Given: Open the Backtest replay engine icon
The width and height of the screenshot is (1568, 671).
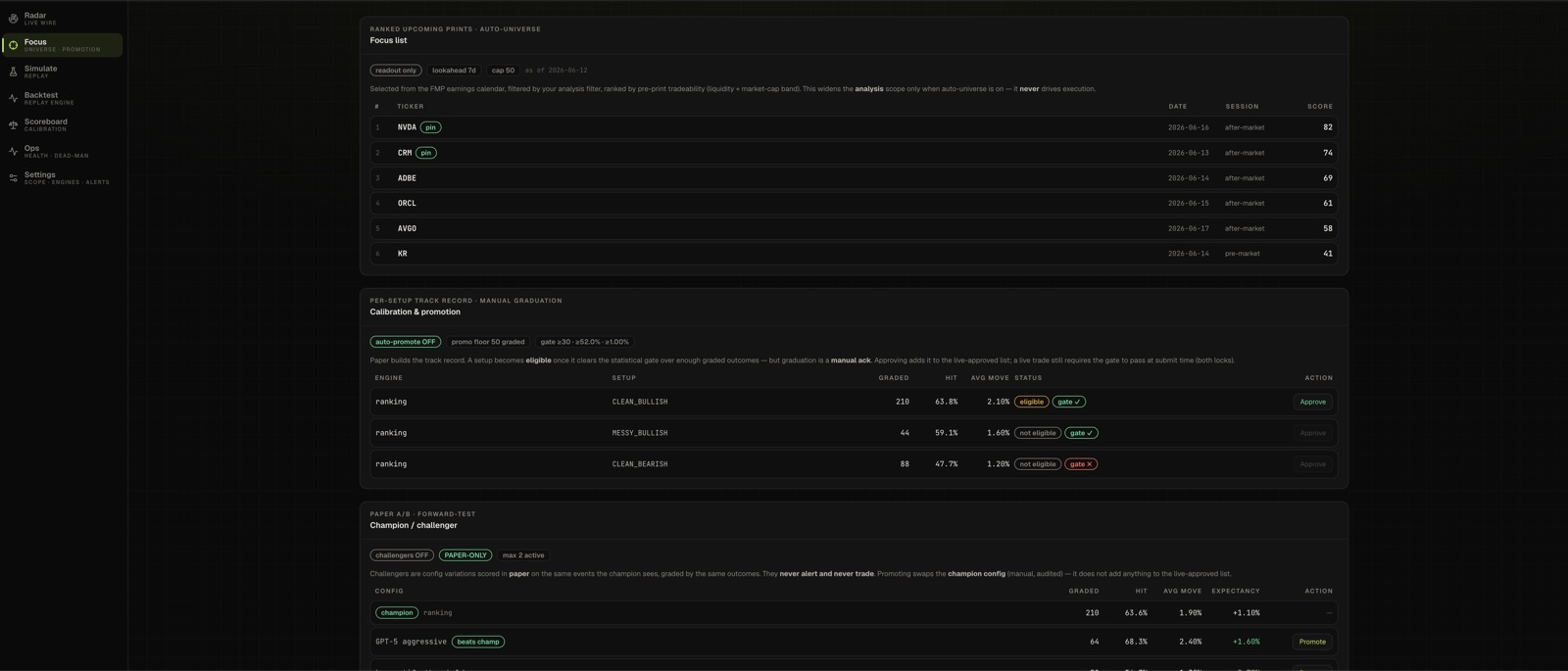Looking at the screenshot, I should coord(14,98).
